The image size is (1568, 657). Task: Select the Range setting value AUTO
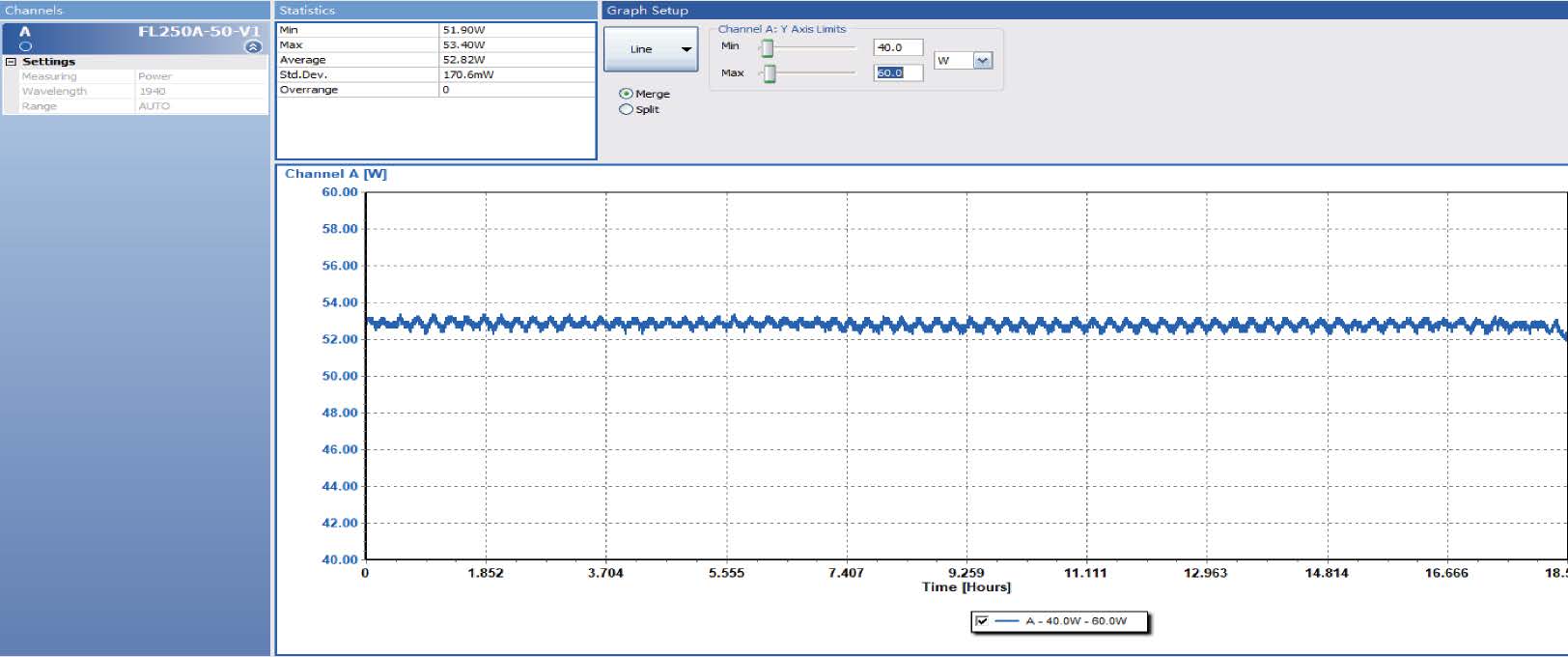coord(154,106)
